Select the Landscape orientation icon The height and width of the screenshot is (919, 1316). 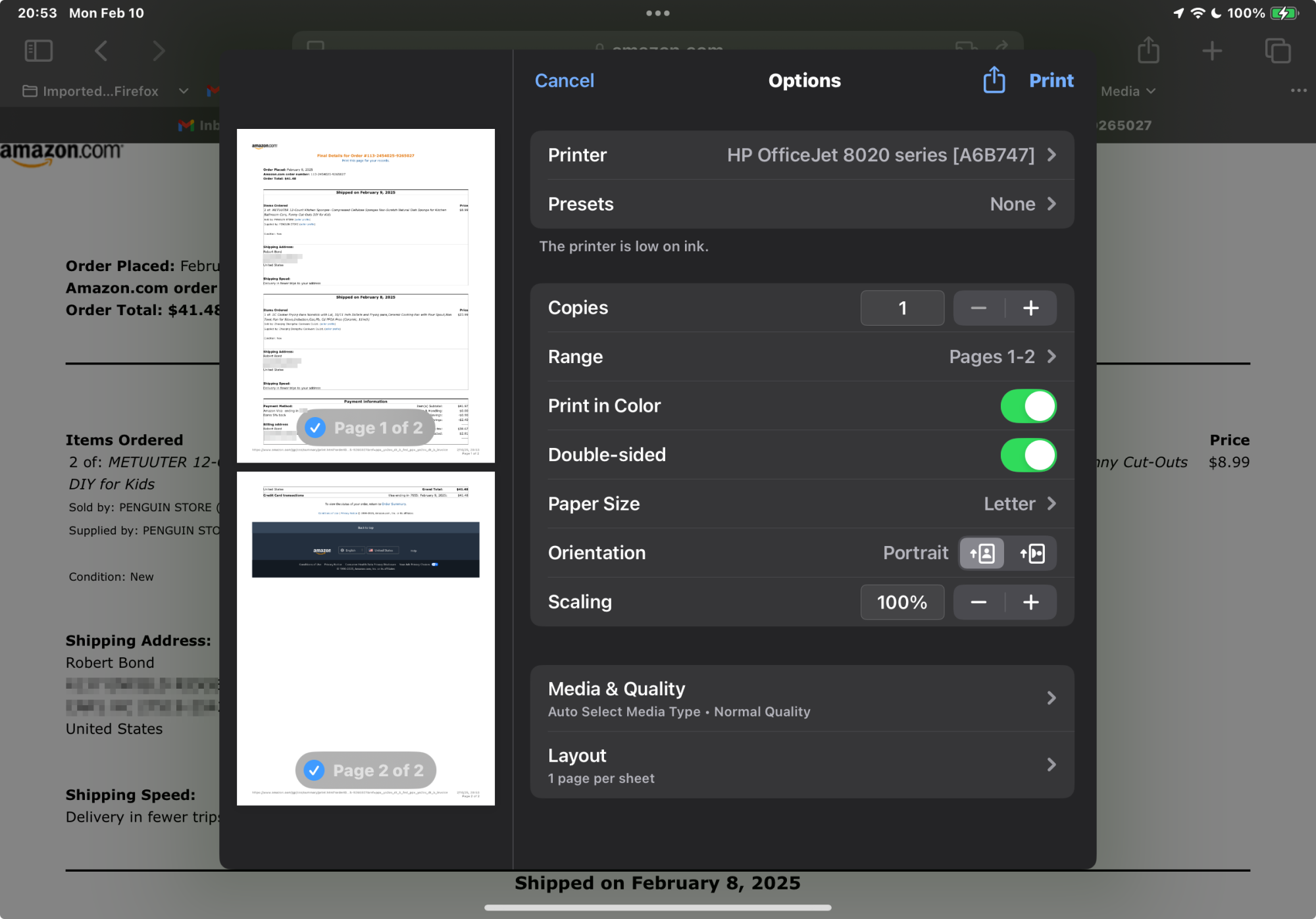pos(1032,553)
